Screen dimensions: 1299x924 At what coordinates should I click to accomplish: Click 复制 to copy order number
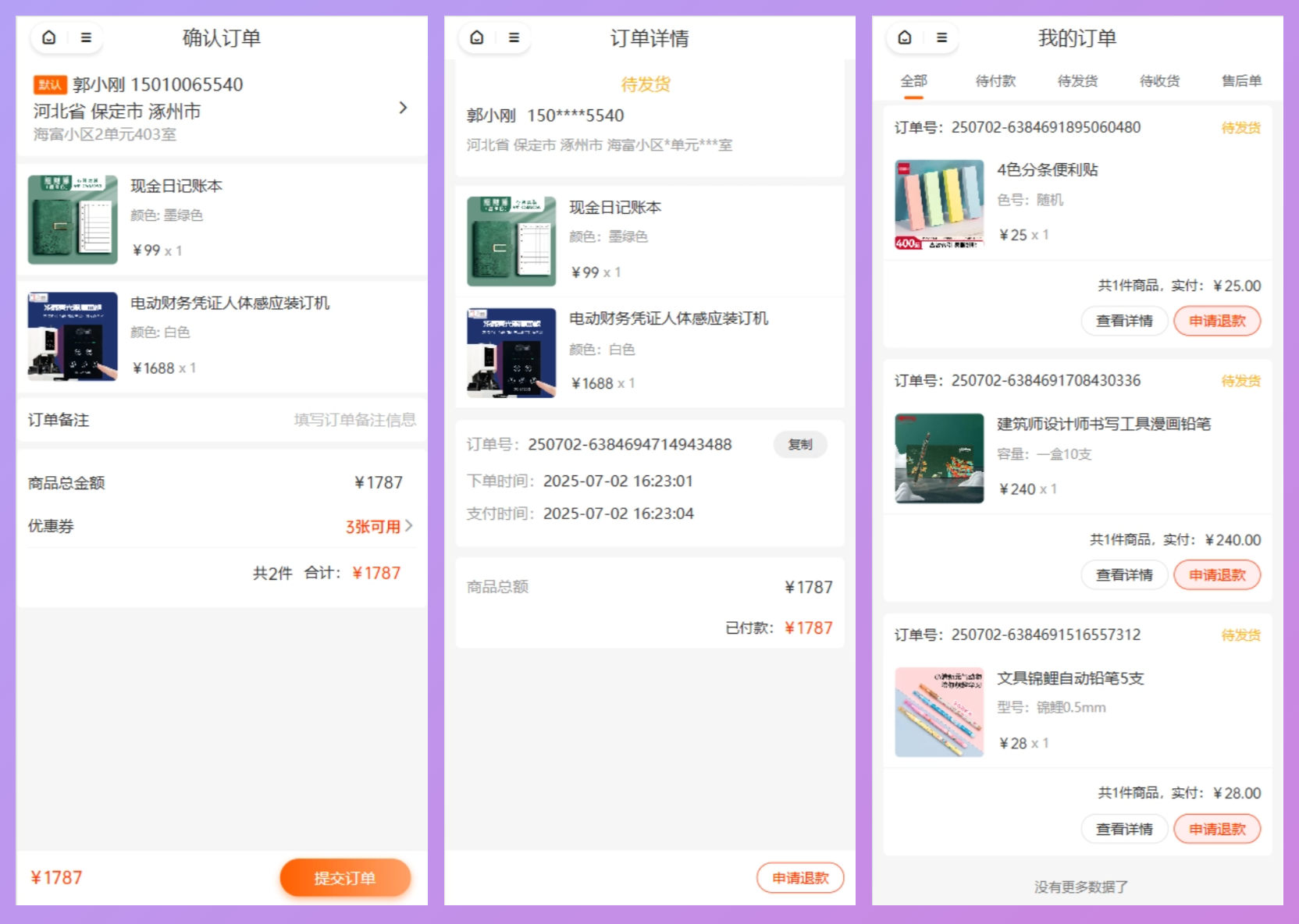[x=800, y=445]
